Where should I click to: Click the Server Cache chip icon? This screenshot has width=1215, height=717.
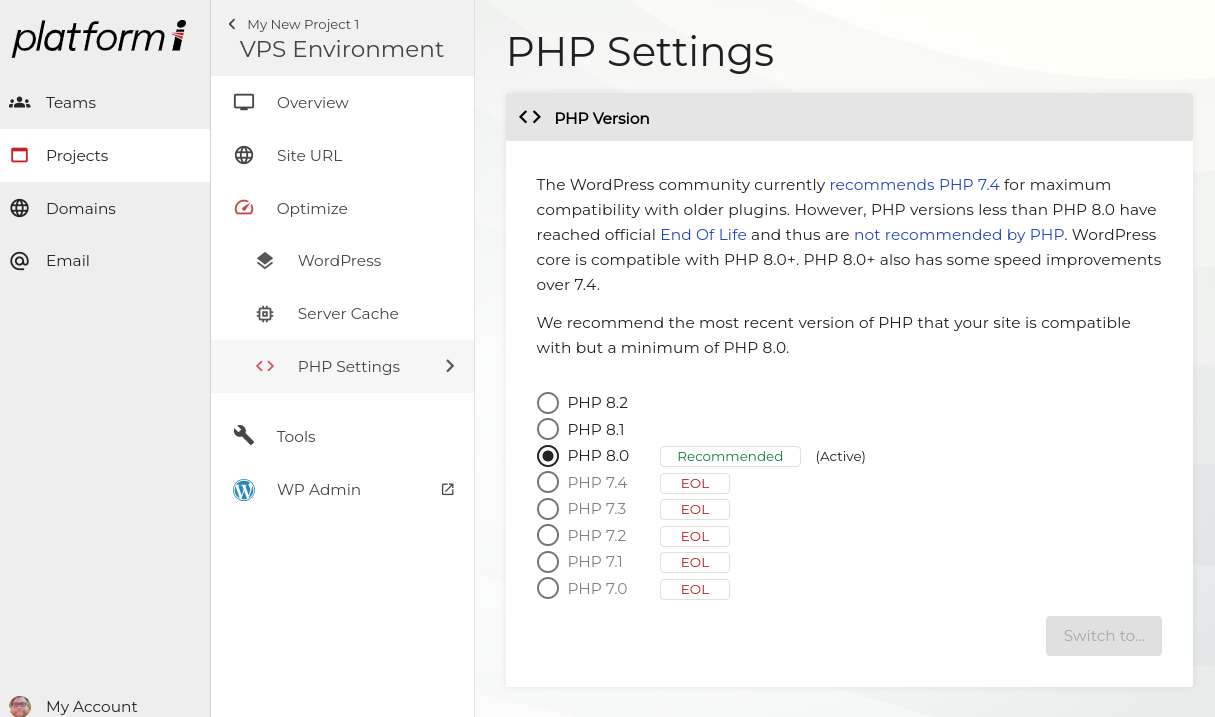click(265, 314)
